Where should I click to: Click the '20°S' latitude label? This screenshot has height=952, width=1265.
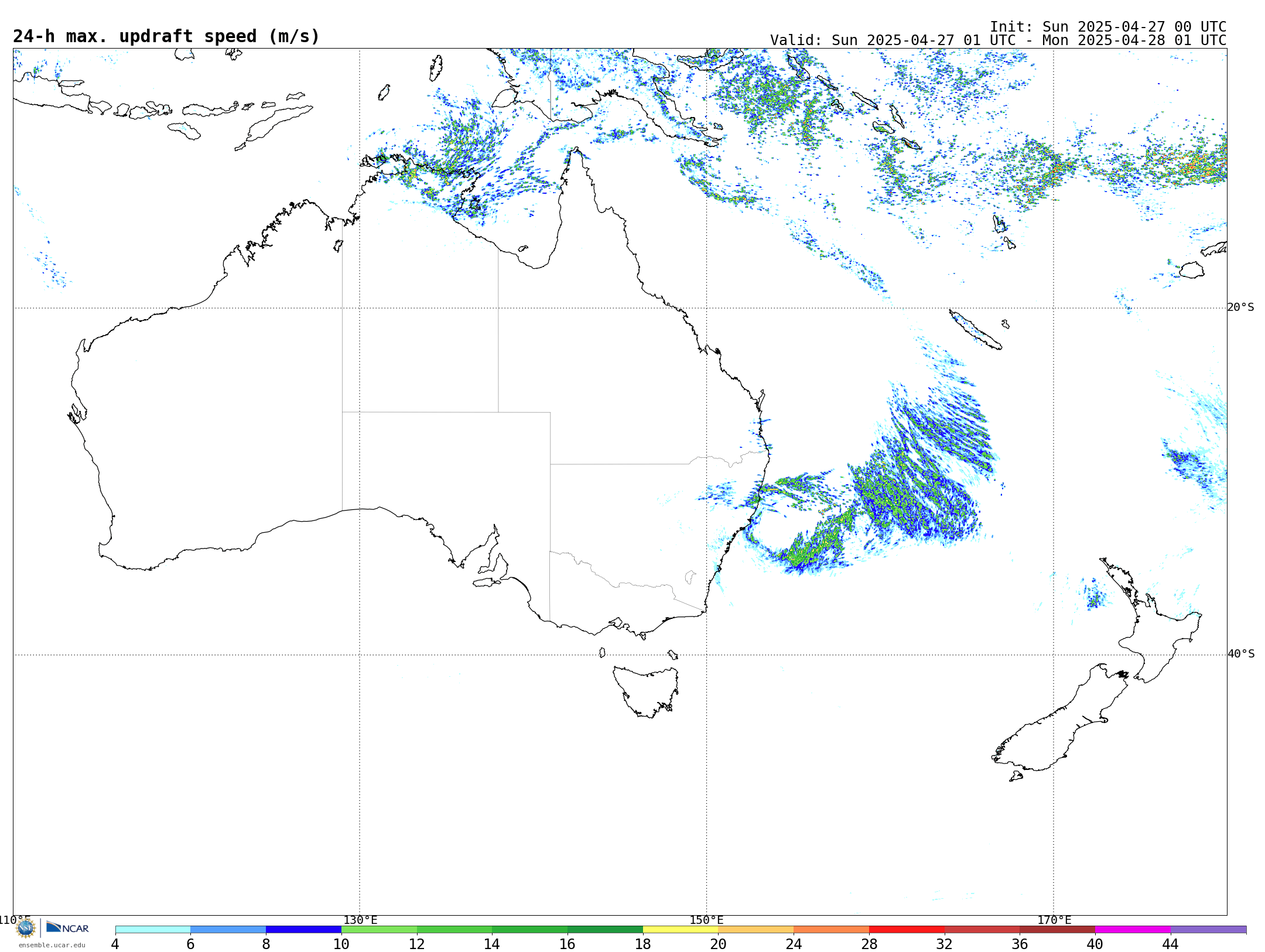pos(1241,307)
